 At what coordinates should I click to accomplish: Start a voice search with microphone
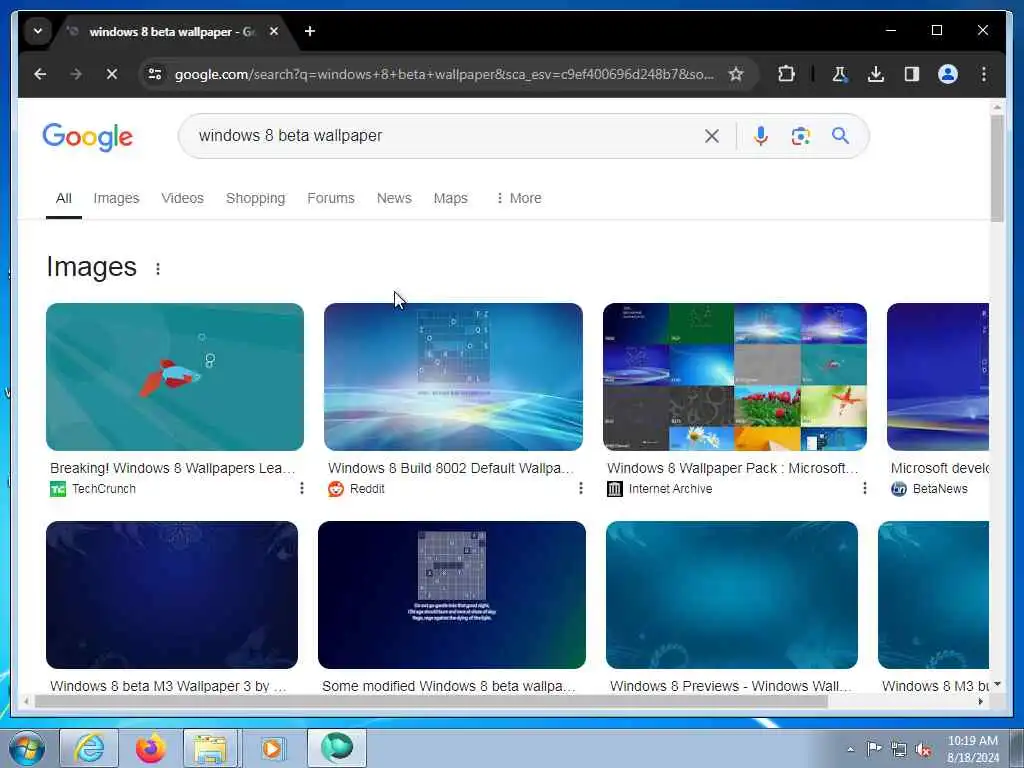[760, 136]
